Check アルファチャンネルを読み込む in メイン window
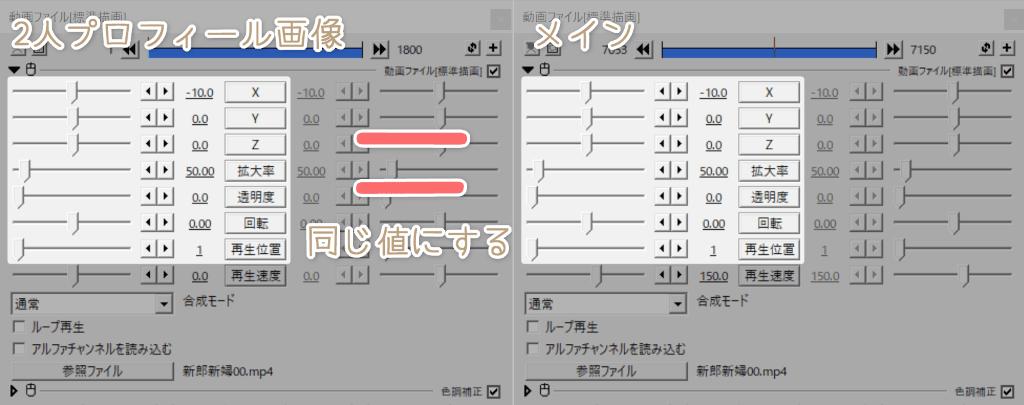 pyautogui.click(x=532, y=349)
